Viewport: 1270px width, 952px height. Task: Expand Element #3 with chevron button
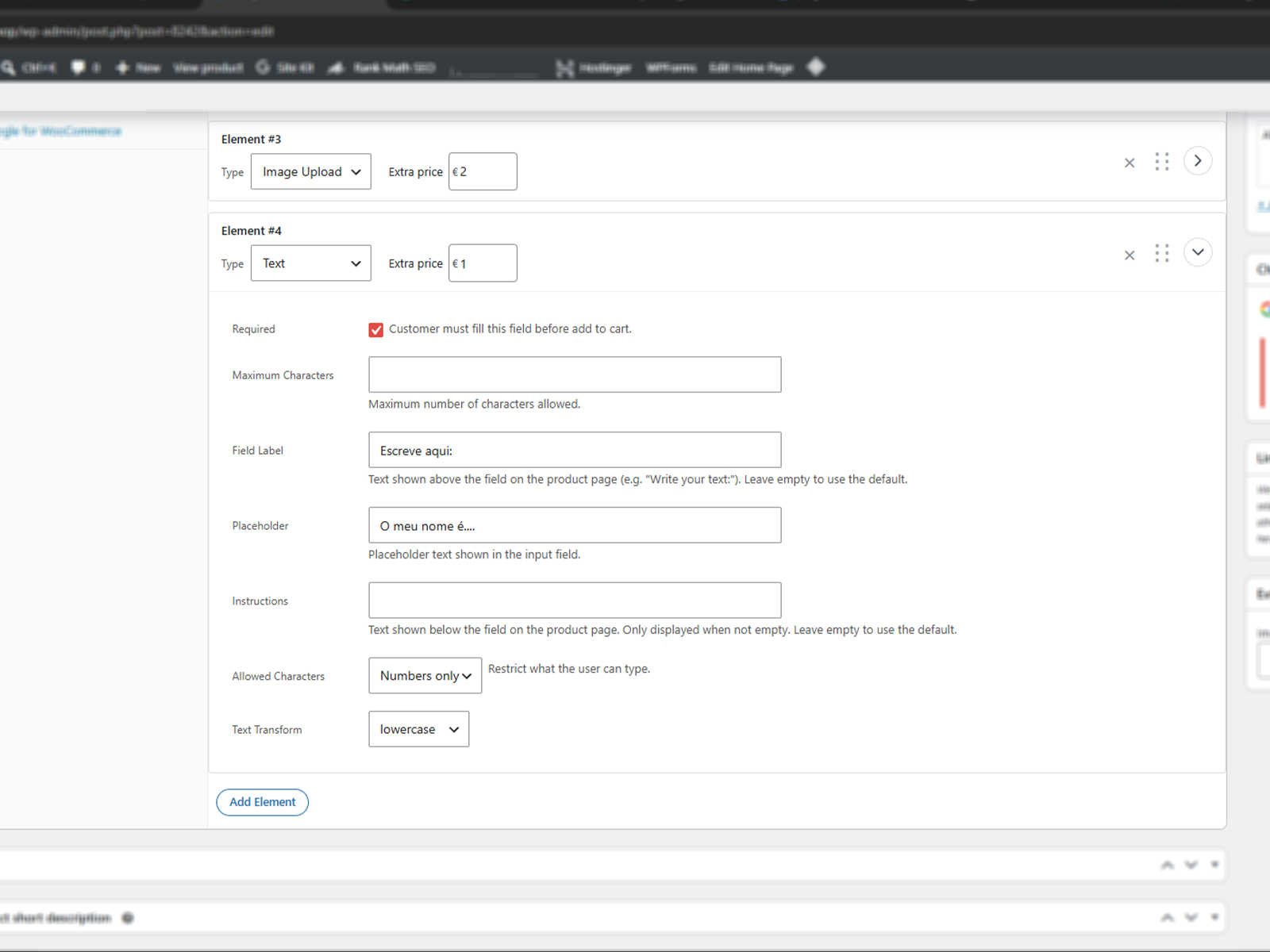pos(1198,161)
